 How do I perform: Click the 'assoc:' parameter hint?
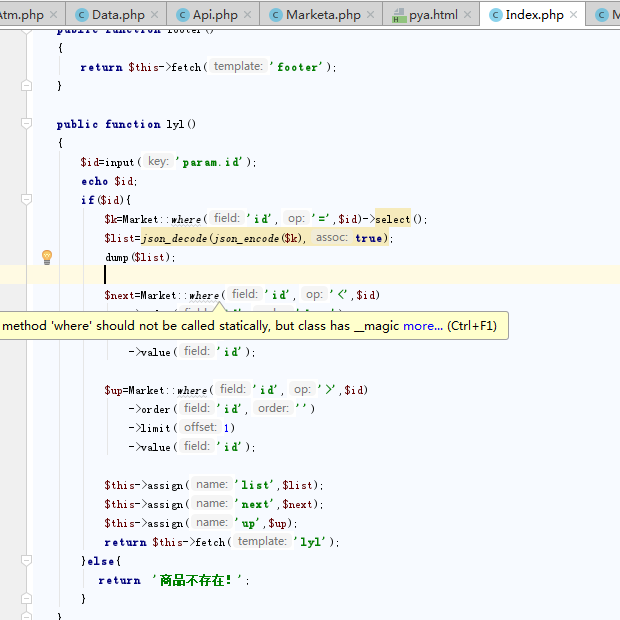click(331, 237)
